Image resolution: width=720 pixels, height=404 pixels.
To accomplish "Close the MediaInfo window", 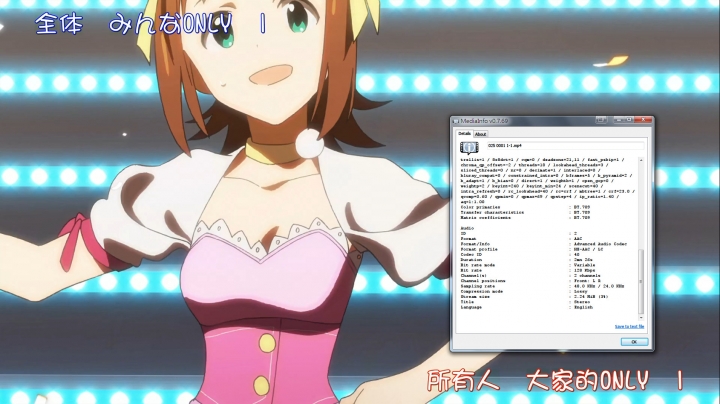I will coord(643,120).
